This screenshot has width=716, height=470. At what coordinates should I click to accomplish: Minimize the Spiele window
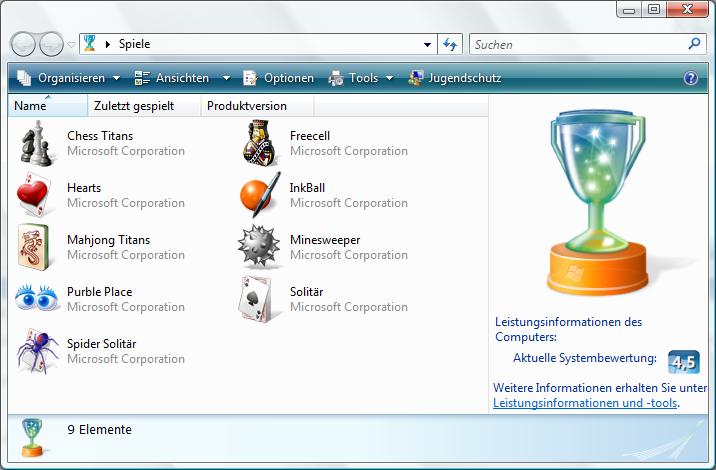tap(629, 9)
